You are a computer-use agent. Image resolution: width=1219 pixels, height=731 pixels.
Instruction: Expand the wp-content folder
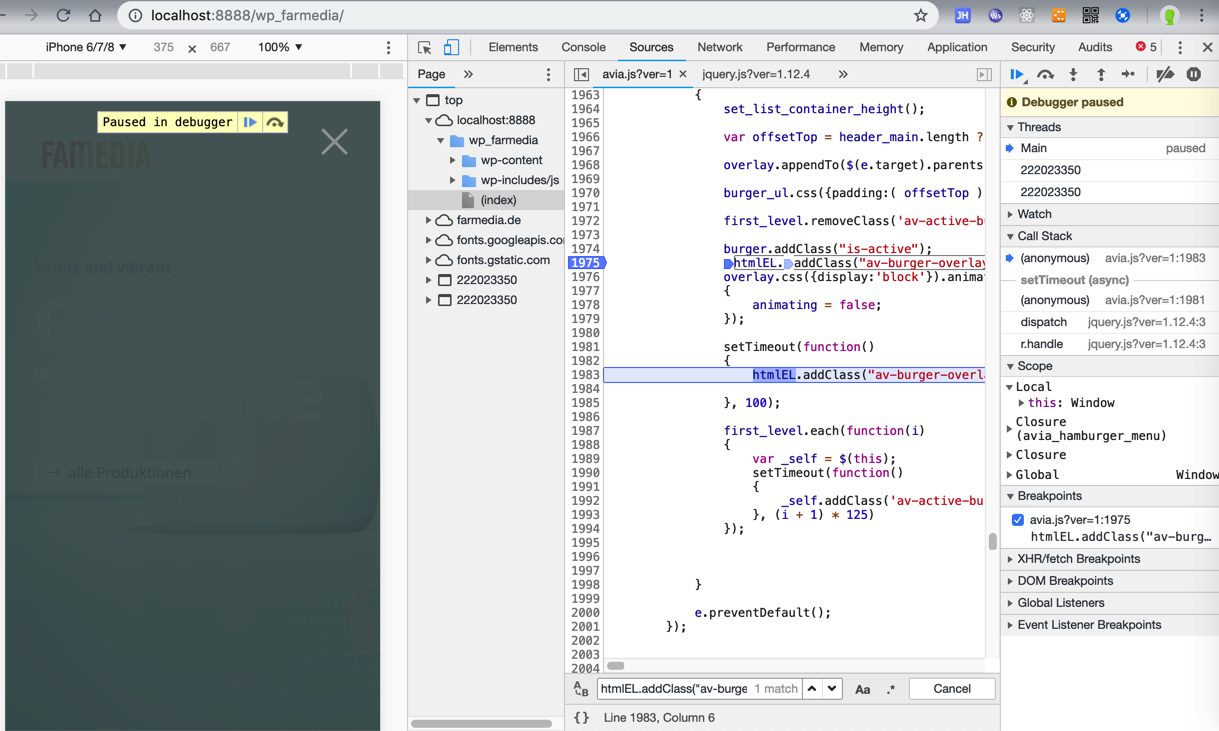click(x=453, y=160)
